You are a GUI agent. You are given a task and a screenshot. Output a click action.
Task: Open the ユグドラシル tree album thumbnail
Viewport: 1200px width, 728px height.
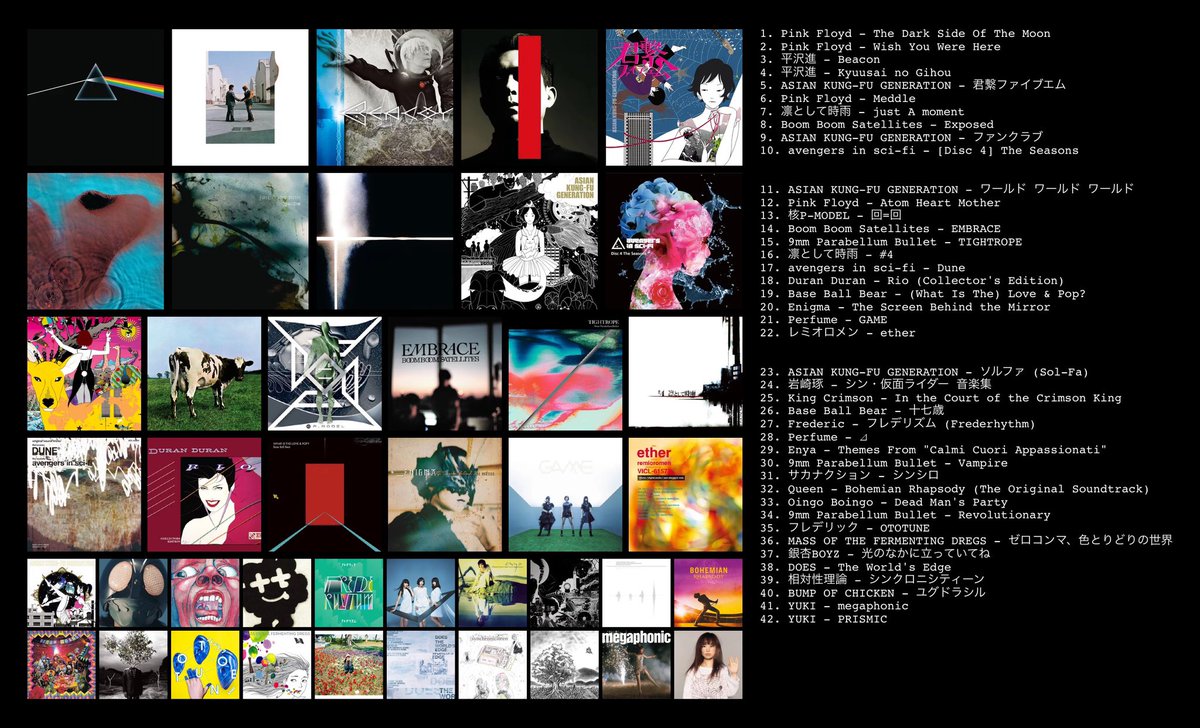click(564, 665)
